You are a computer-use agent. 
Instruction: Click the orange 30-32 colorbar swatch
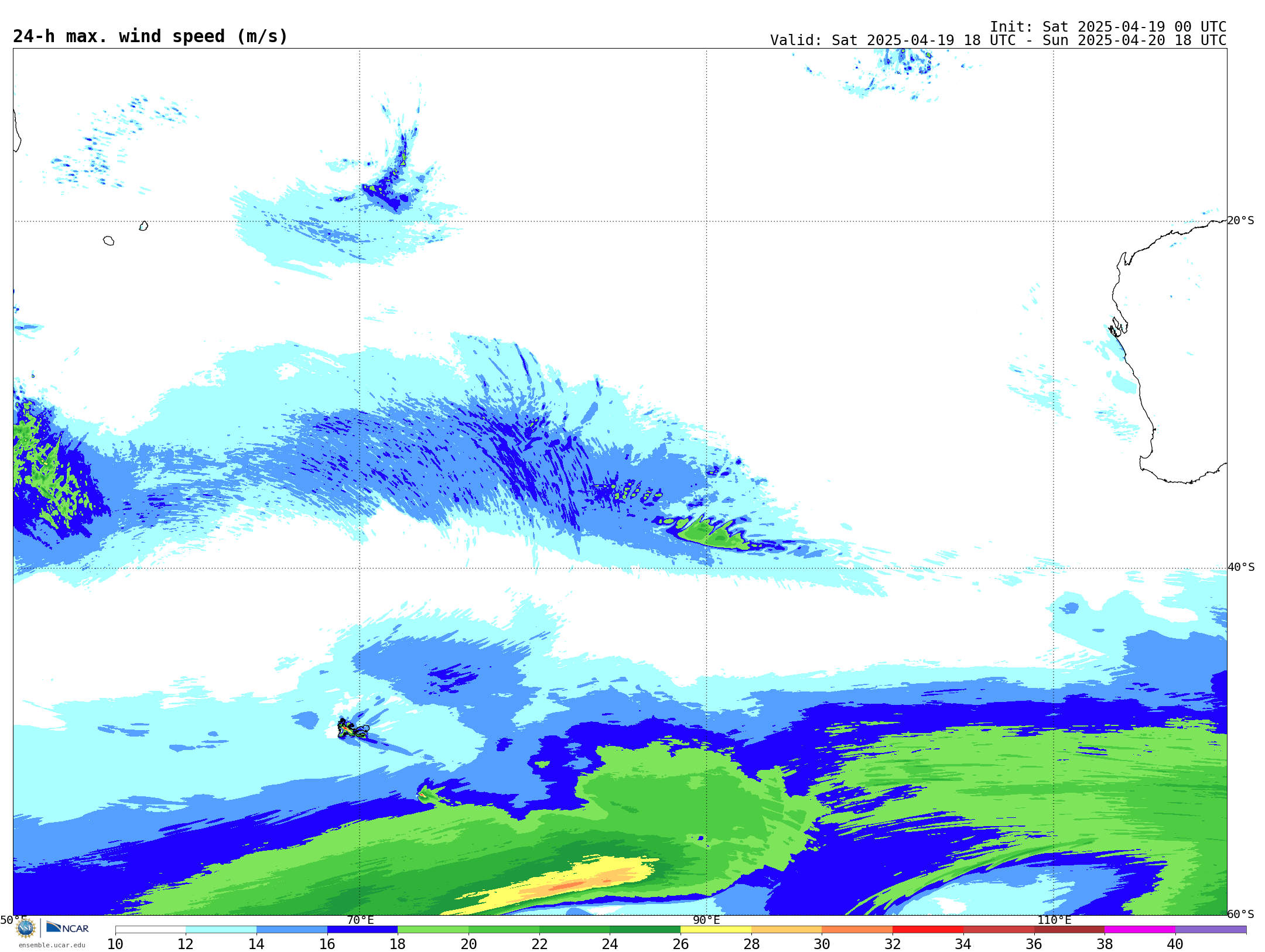tap(857, 930)
